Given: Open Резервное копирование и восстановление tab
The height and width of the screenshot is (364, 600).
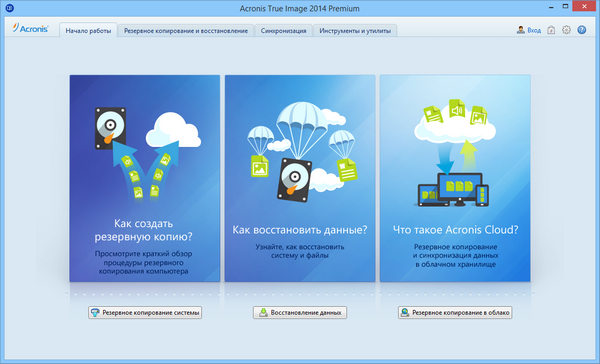Looking at the screenshot, I should 186,31.
